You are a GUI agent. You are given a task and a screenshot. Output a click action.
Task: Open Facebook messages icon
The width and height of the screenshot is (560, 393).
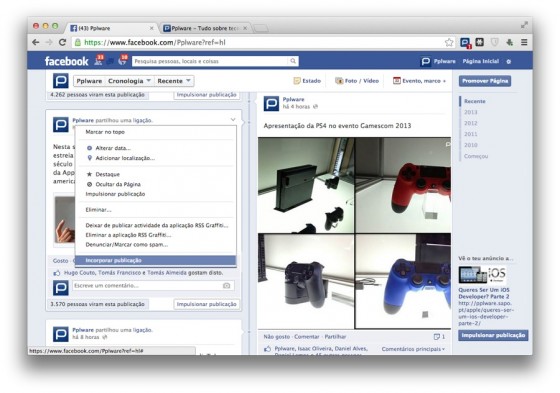click(111, 61)
